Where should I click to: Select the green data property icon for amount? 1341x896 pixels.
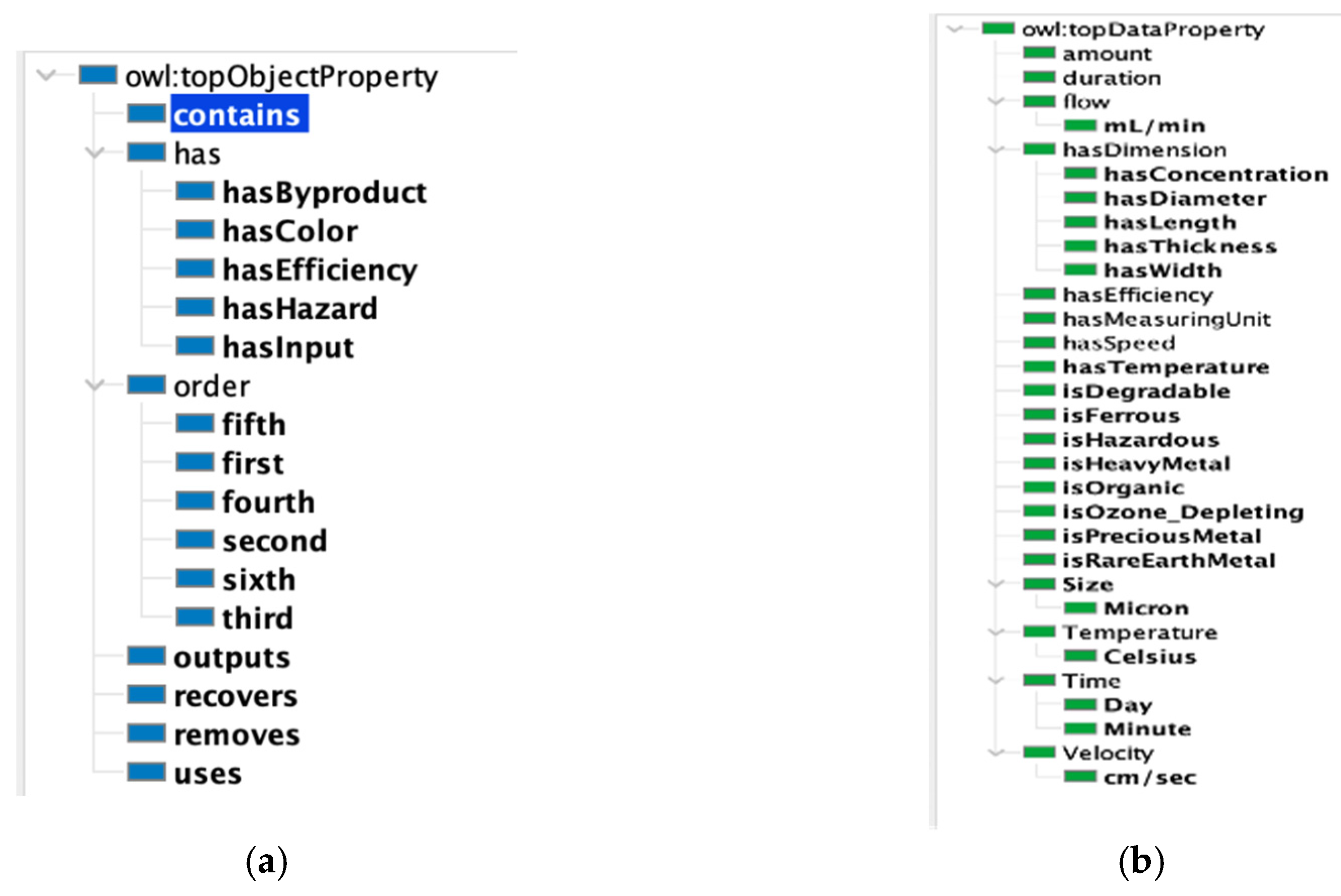(1039, 53)
